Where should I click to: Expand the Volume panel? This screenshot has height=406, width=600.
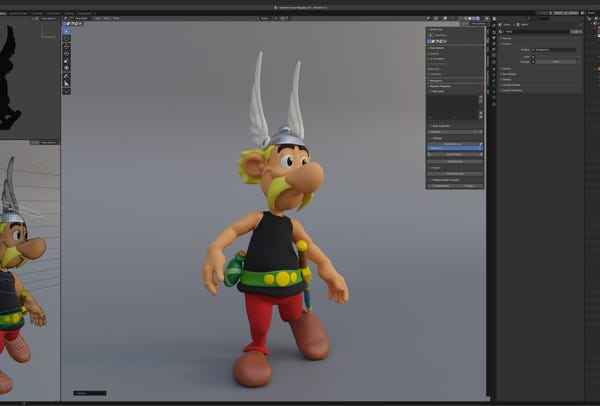pos(506,69)
